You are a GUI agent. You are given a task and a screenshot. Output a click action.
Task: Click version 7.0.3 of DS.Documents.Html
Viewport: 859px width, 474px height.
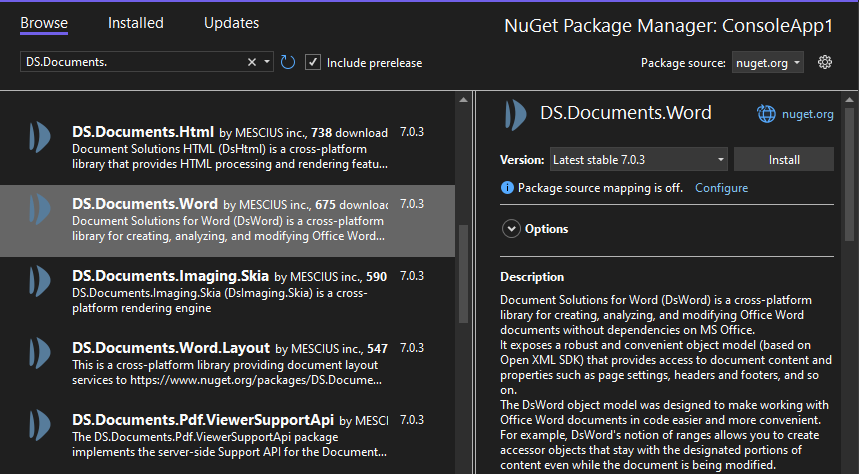pos(412,132)
